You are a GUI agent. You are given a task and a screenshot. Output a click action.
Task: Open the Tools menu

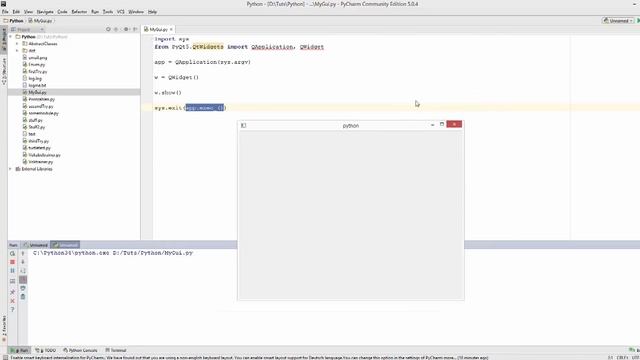[108, 12]
